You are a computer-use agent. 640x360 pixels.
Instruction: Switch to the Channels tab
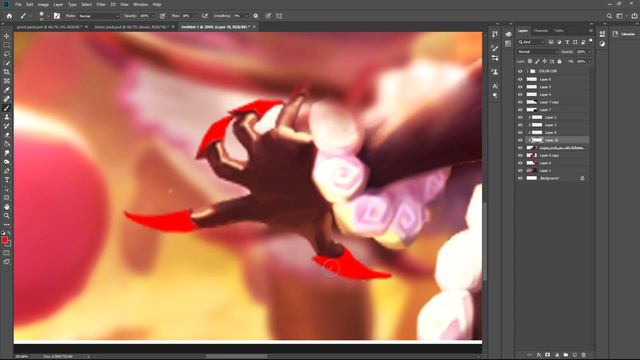pos(541,31)
